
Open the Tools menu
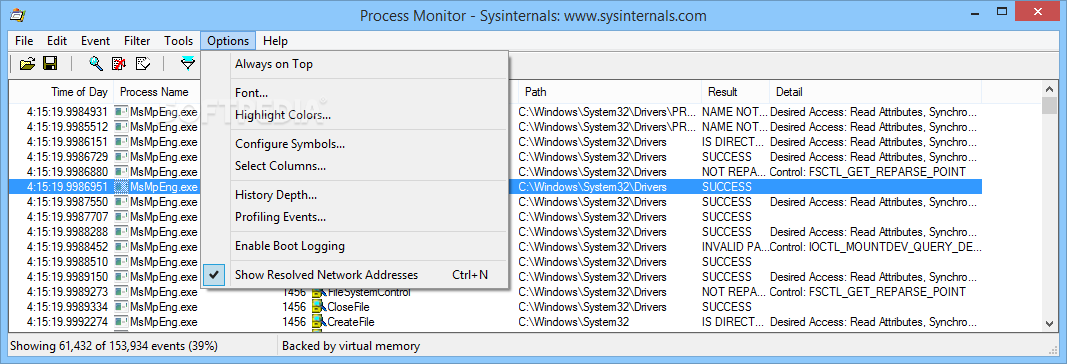(x=178, y=41)
